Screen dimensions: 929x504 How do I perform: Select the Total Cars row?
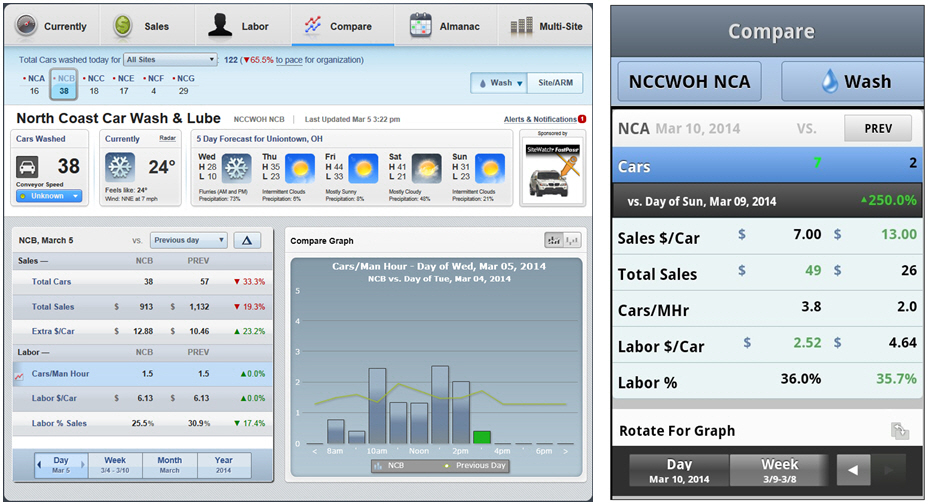coord(143,282)
